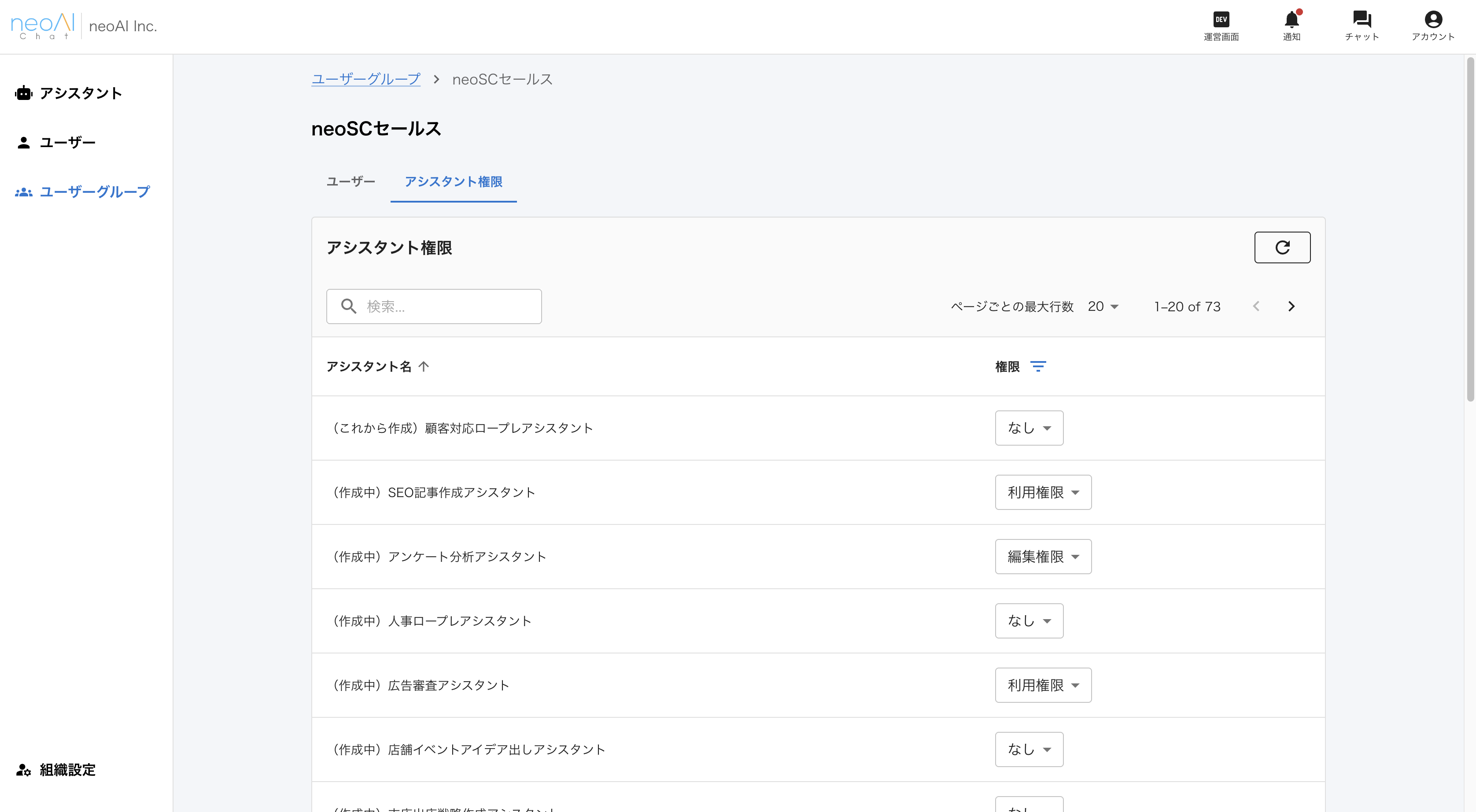Open permission dropdown for 人事ロープレアシスタント

(x=1029, y=620)
